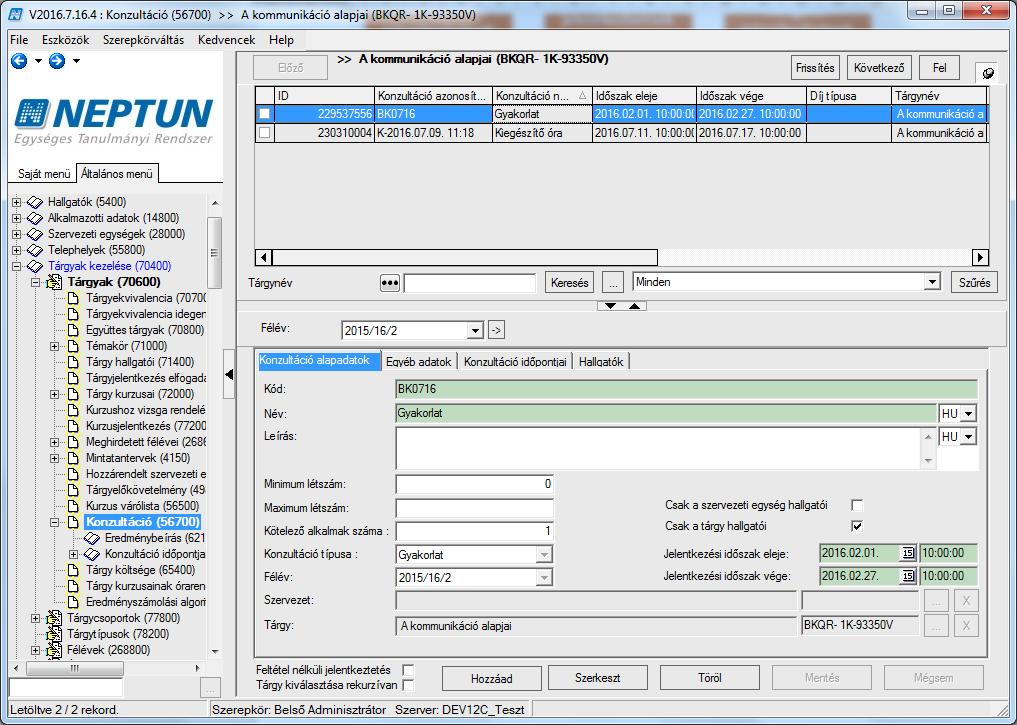1017x725 pixels.
Task: Open the pin icon at top right
Action: [x=987, y=72]
